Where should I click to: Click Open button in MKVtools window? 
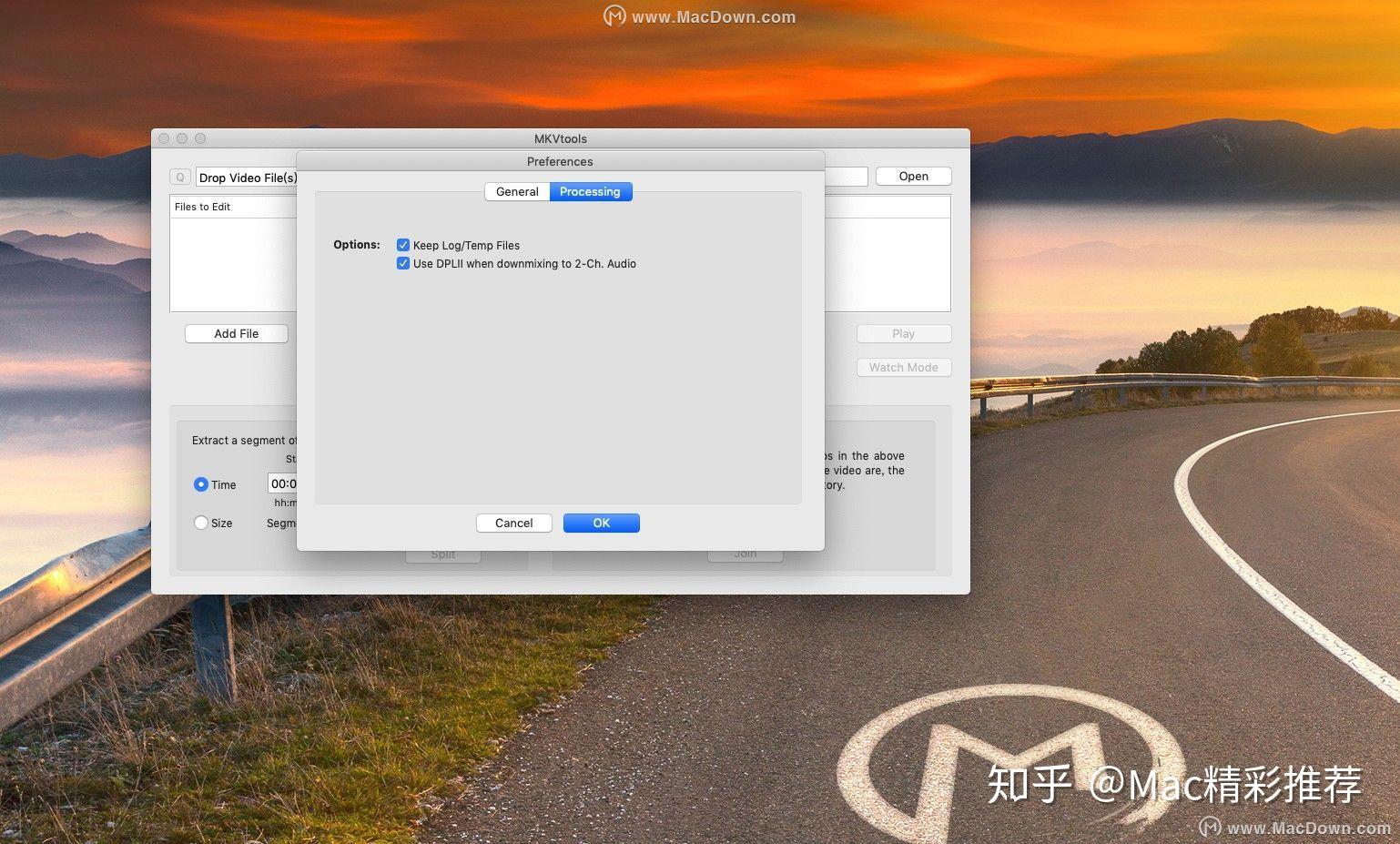point(914,176)
